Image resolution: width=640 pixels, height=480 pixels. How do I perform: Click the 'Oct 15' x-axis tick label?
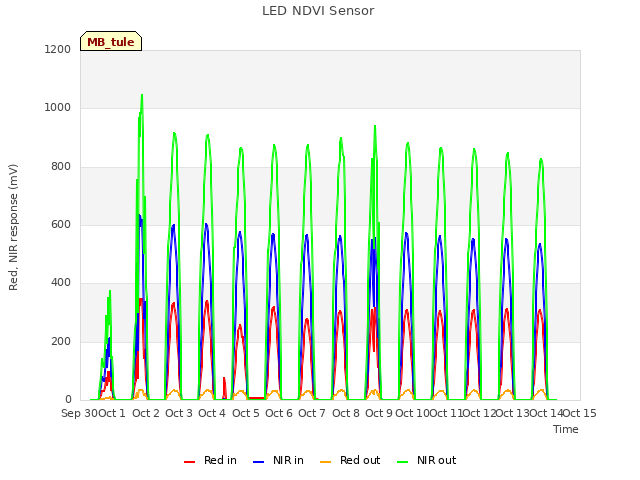point(580,413)
